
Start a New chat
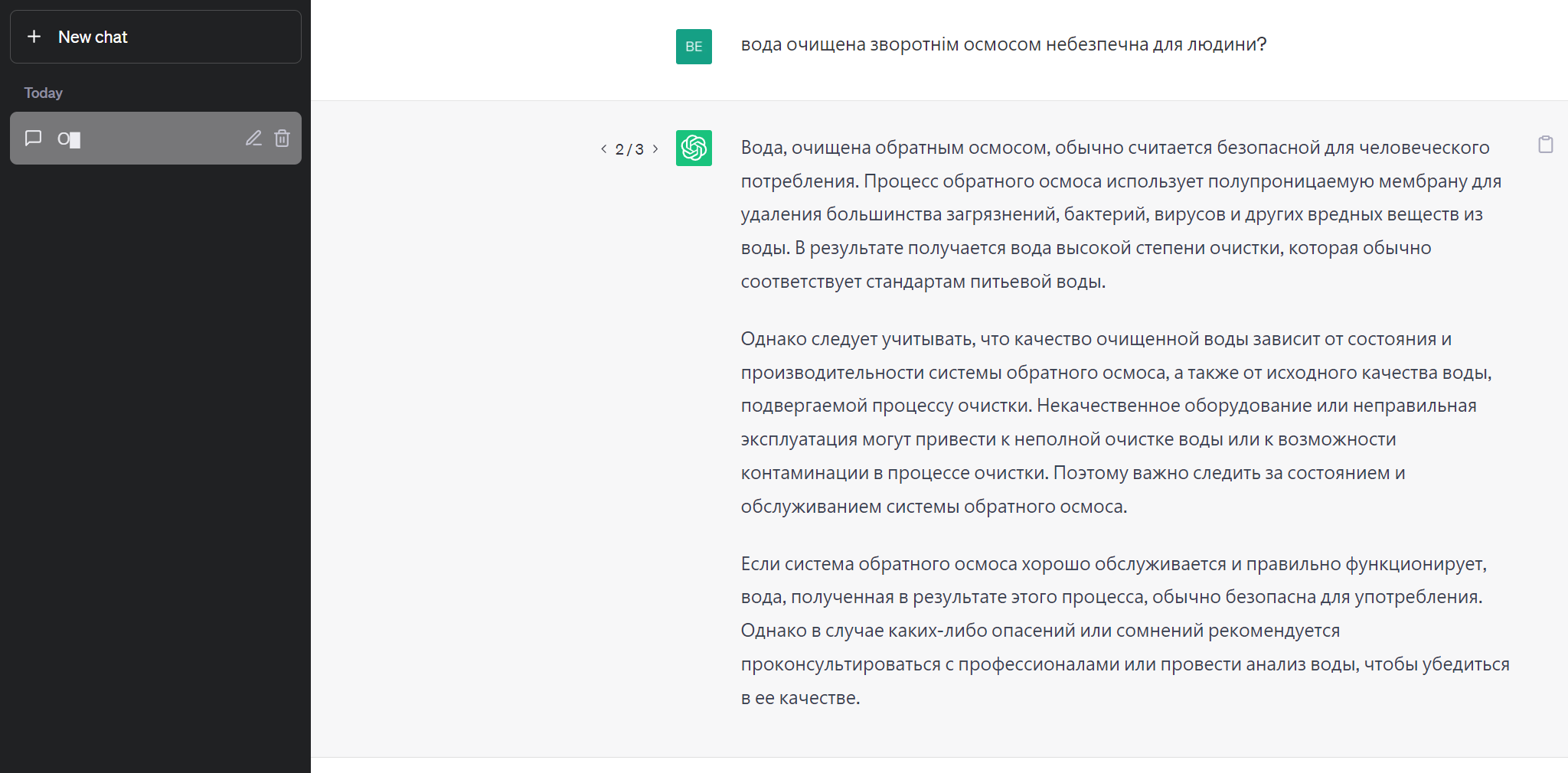click(155, 37)
